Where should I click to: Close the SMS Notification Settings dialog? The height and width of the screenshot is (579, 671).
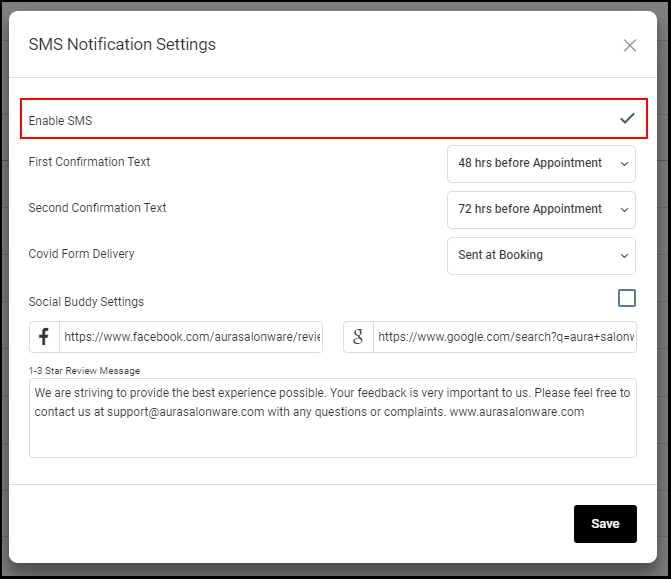tap(629, 45)
